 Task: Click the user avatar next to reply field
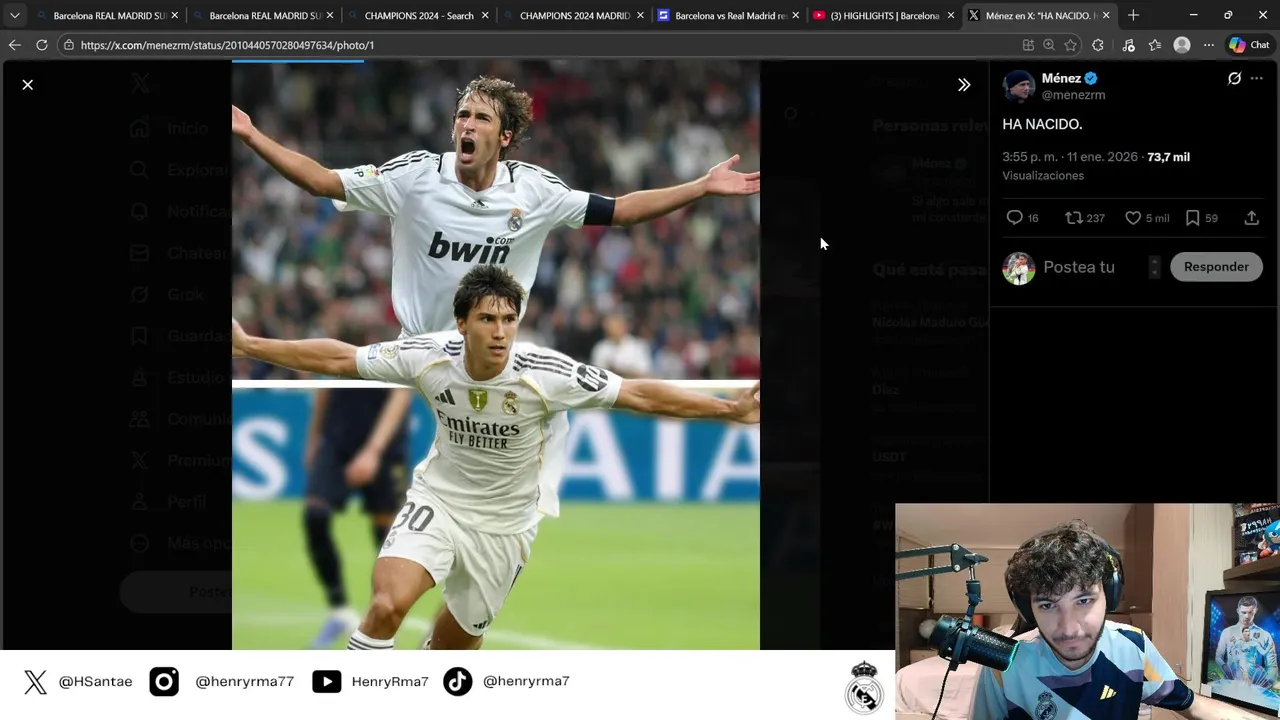tap(1019, 268)
